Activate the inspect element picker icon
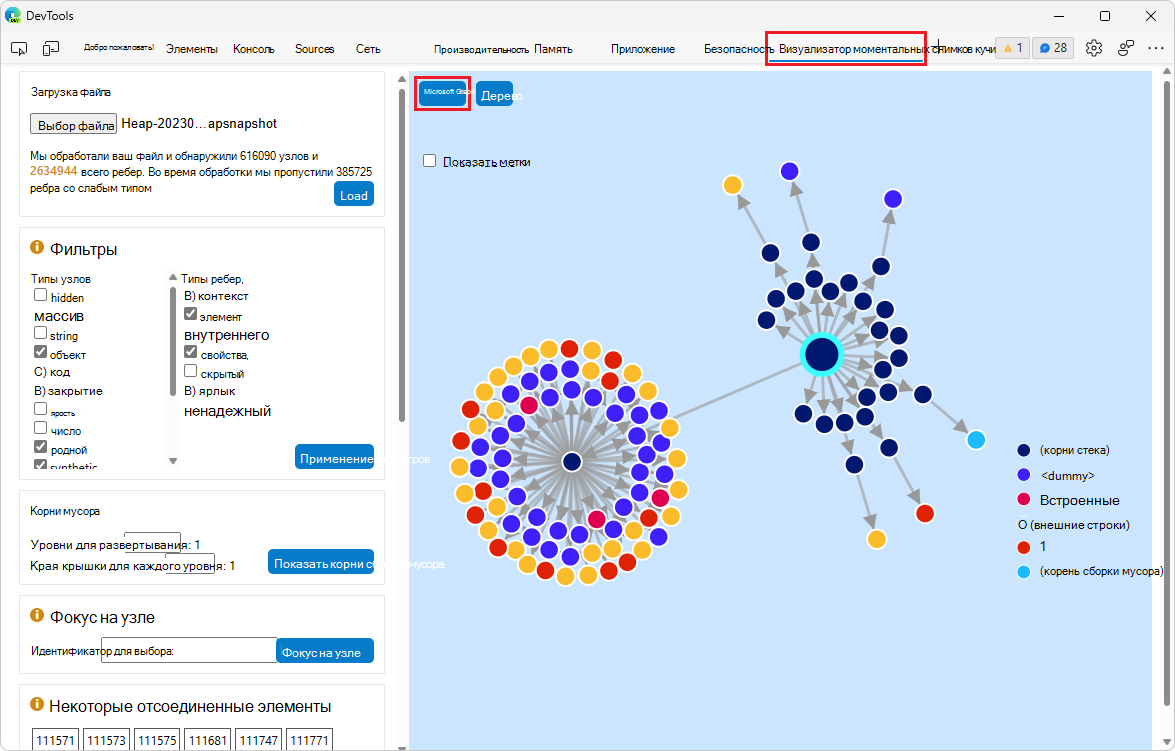 coord(19,49)
